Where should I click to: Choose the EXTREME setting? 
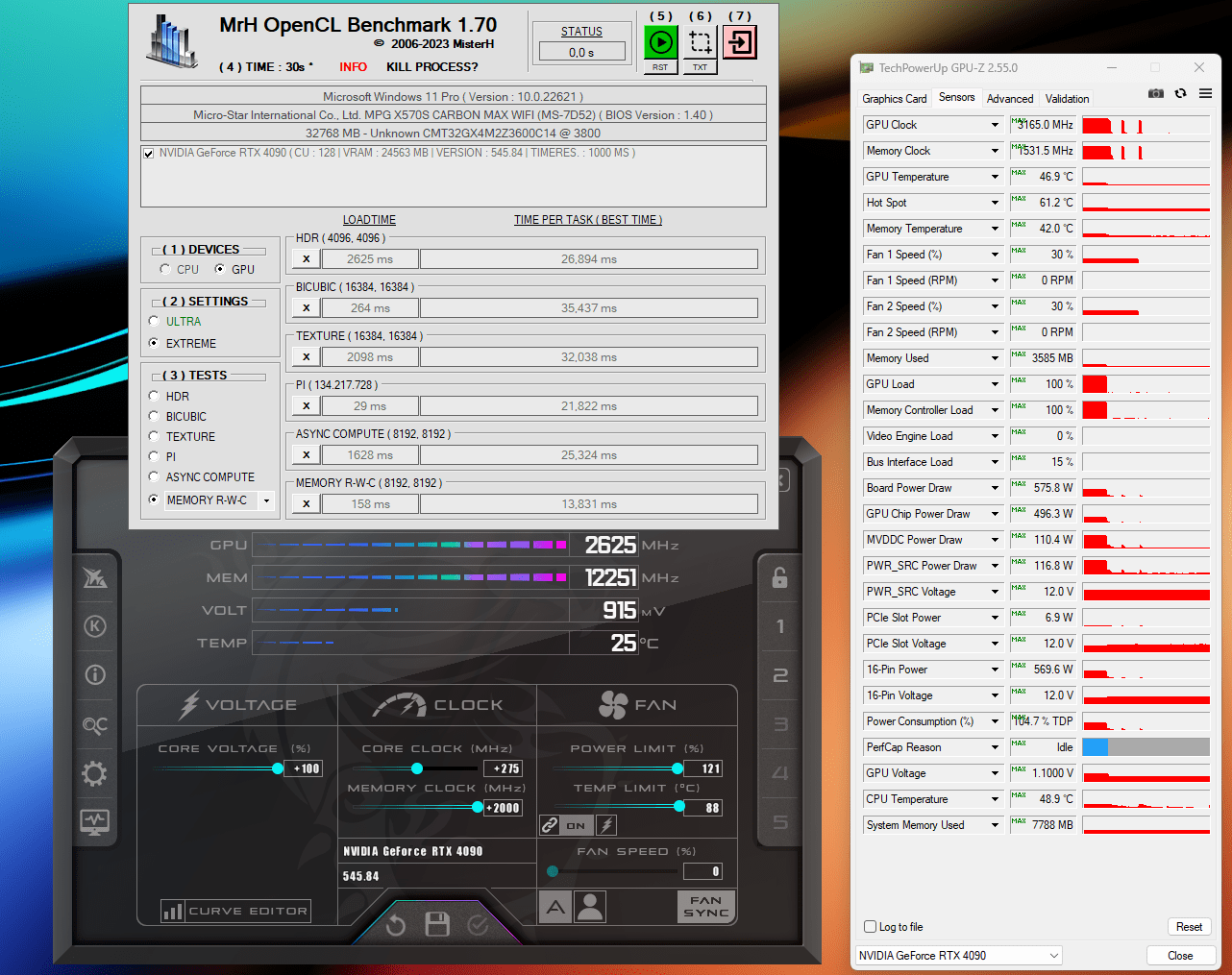click(154, 343)
